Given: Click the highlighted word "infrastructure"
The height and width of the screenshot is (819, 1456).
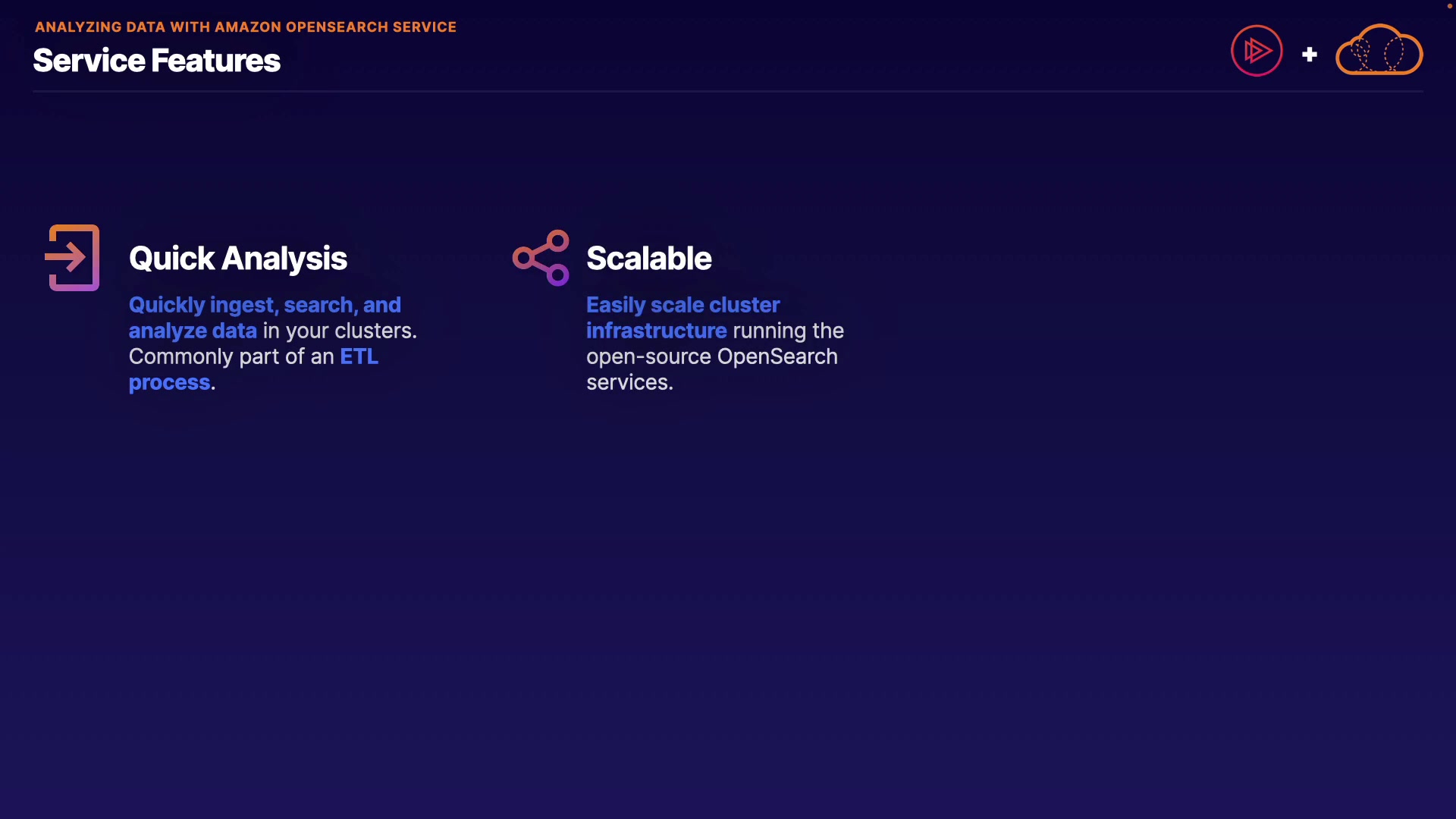Looking at the screenshot, I should 656,331.
